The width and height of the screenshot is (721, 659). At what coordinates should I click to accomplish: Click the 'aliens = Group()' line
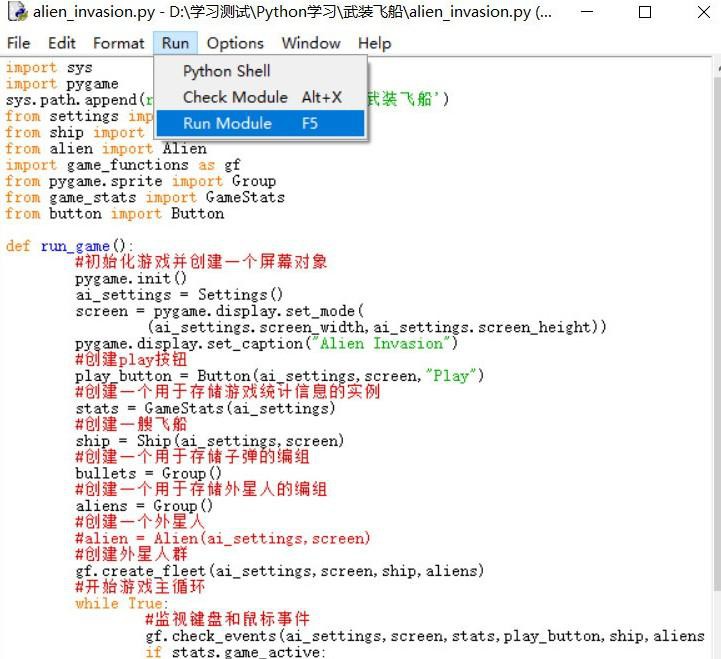(x=144, y=506)
